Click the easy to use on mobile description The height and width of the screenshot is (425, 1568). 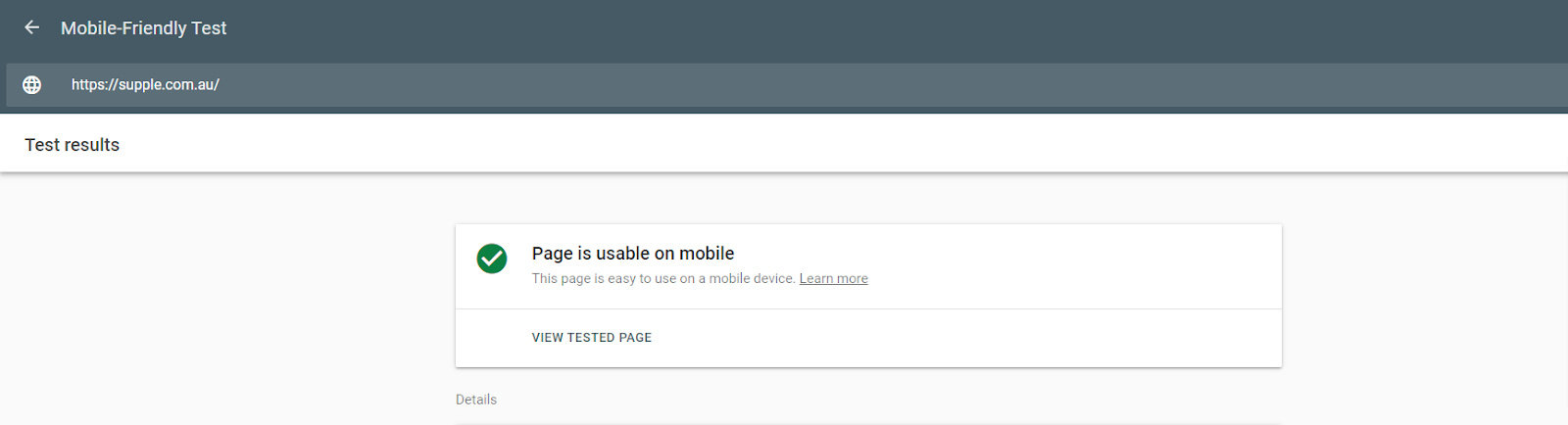[662, 278]
